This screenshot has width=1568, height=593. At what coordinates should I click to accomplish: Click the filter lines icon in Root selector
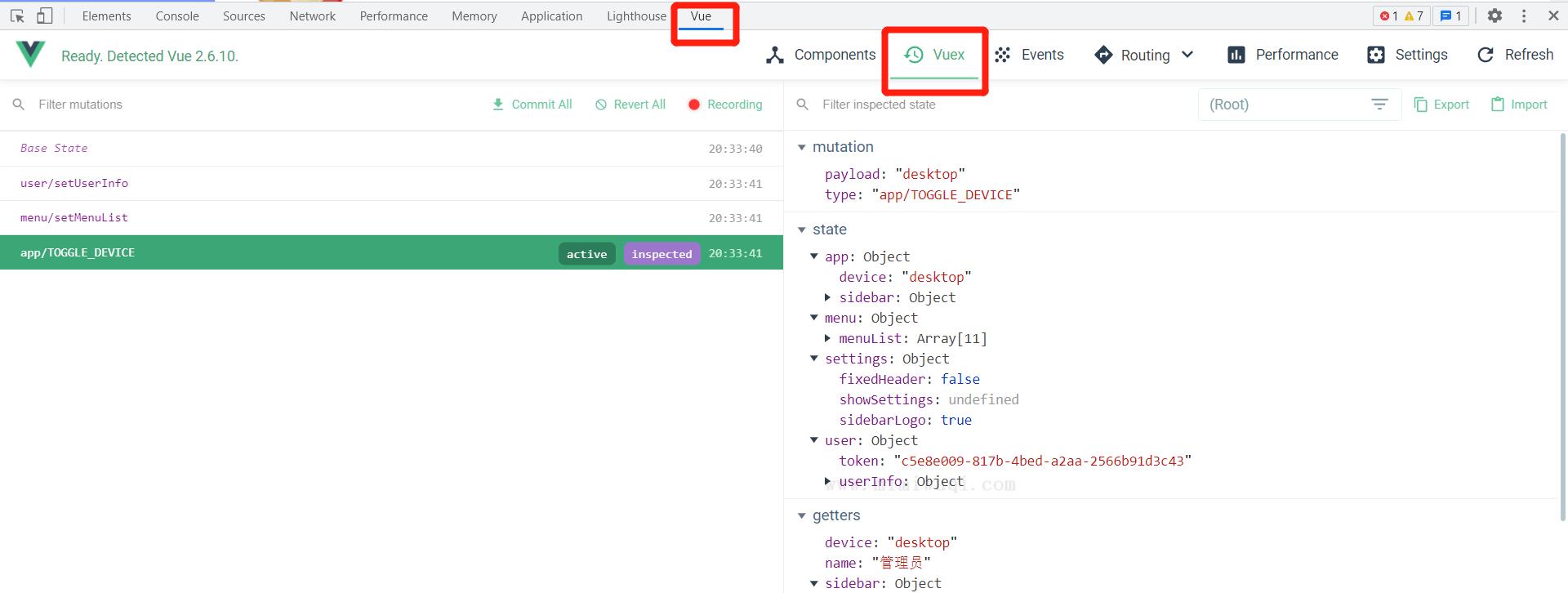point(1379,105)
